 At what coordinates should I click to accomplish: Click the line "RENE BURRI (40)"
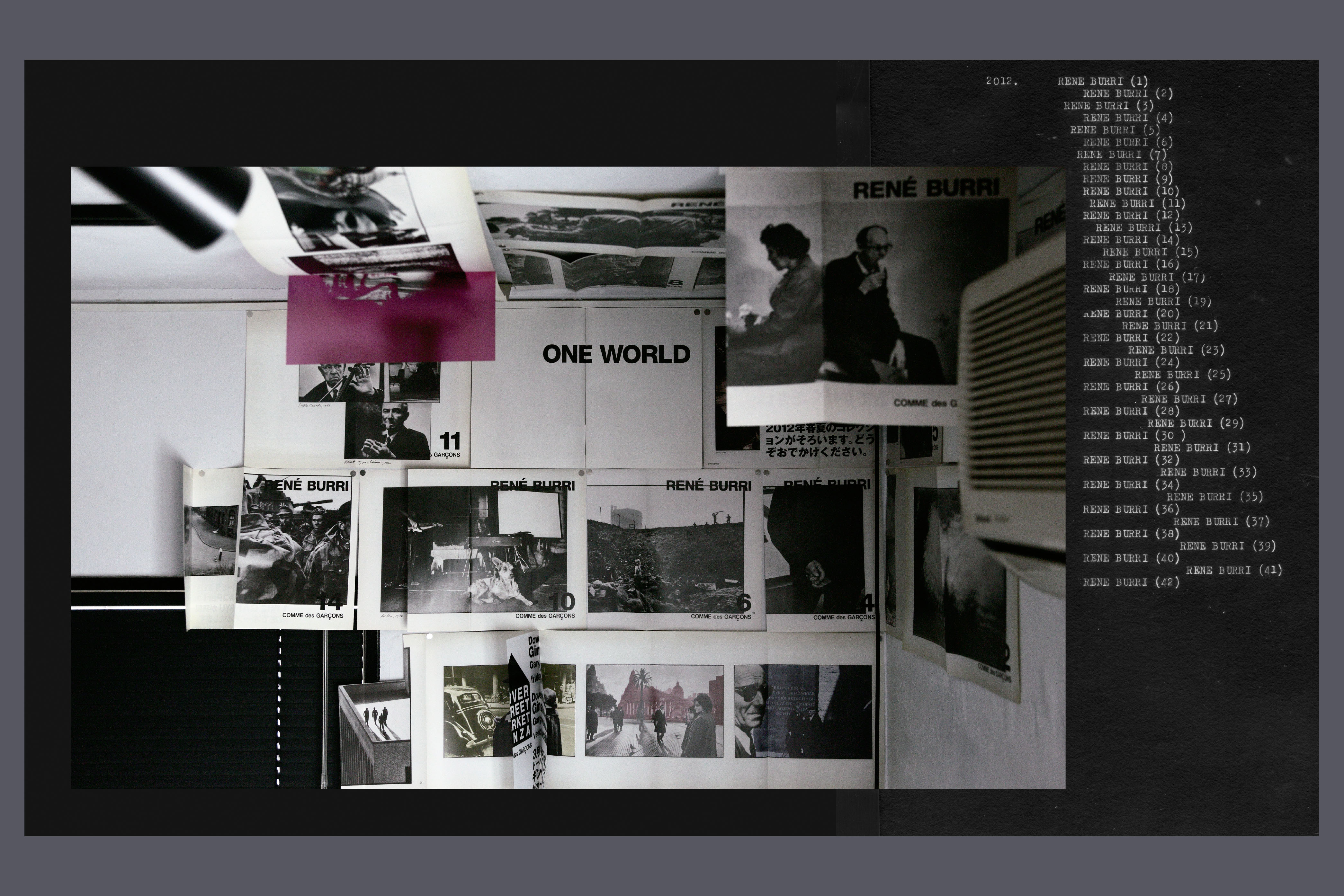(1131, 558)
